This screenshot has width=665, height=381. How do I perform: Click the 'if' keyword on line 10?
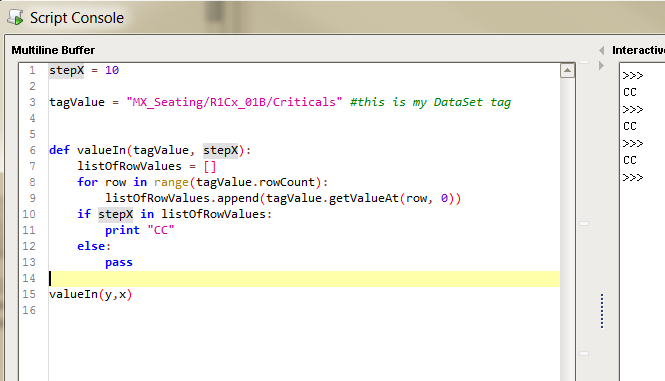(x=84, y=214)
